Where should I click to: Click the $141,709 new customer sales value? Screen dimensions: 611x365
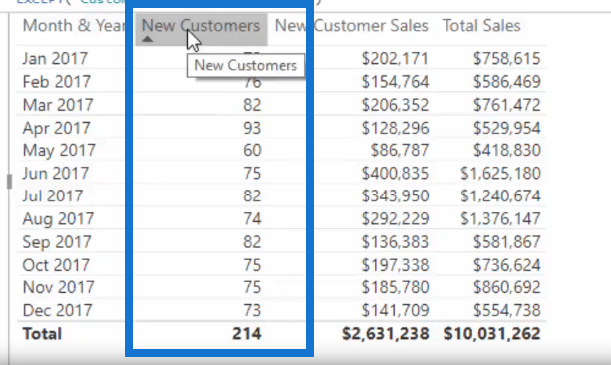coord(395,310)
